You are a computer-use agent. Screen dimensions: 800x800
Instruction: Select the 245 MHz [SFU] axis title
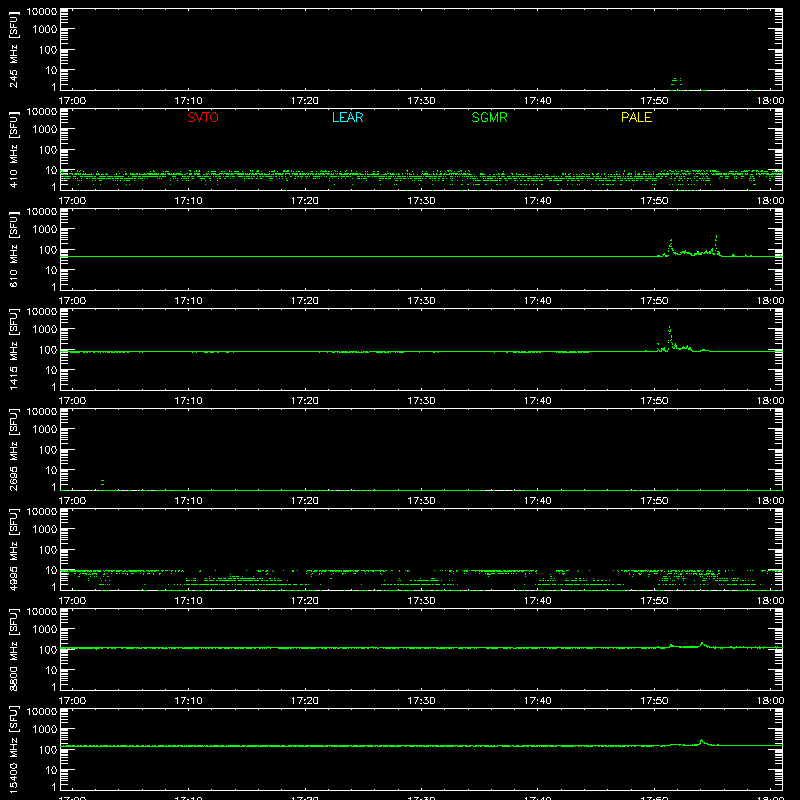[13, 49]
